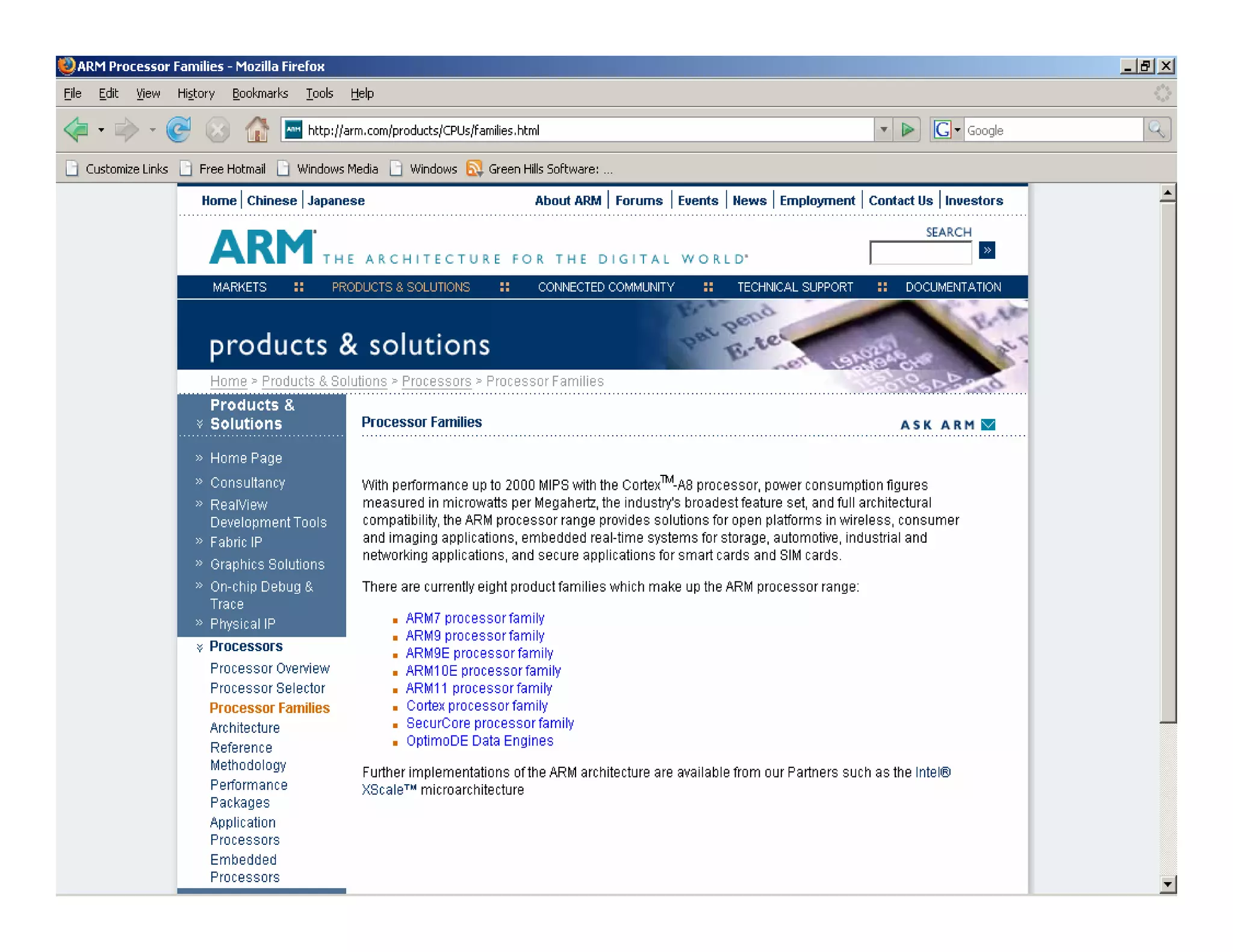Click the Home house icon
The width and height of the screenshot is (1233, 952).
coord(257,129)
